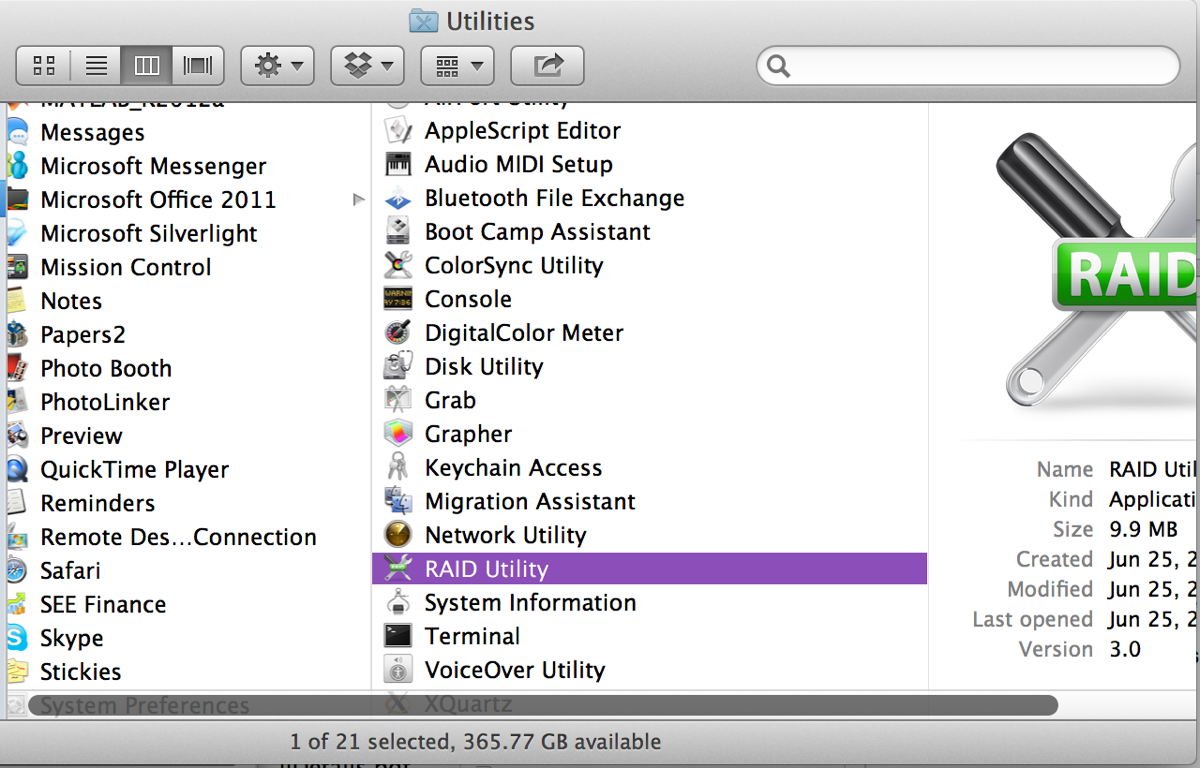Select the VoiceOver Utility name text
Image resolution: width=1200 pixels, height=768 pixels.
coord(515,670)
